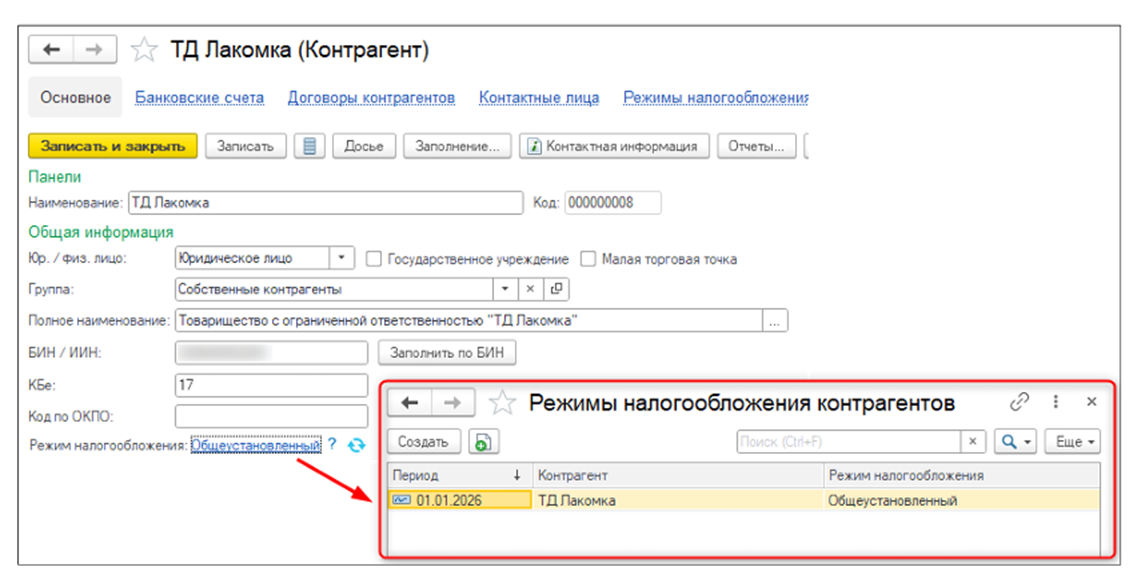
Task: Open the Договоры контрагентов tab
Action: tap(371, 98)
